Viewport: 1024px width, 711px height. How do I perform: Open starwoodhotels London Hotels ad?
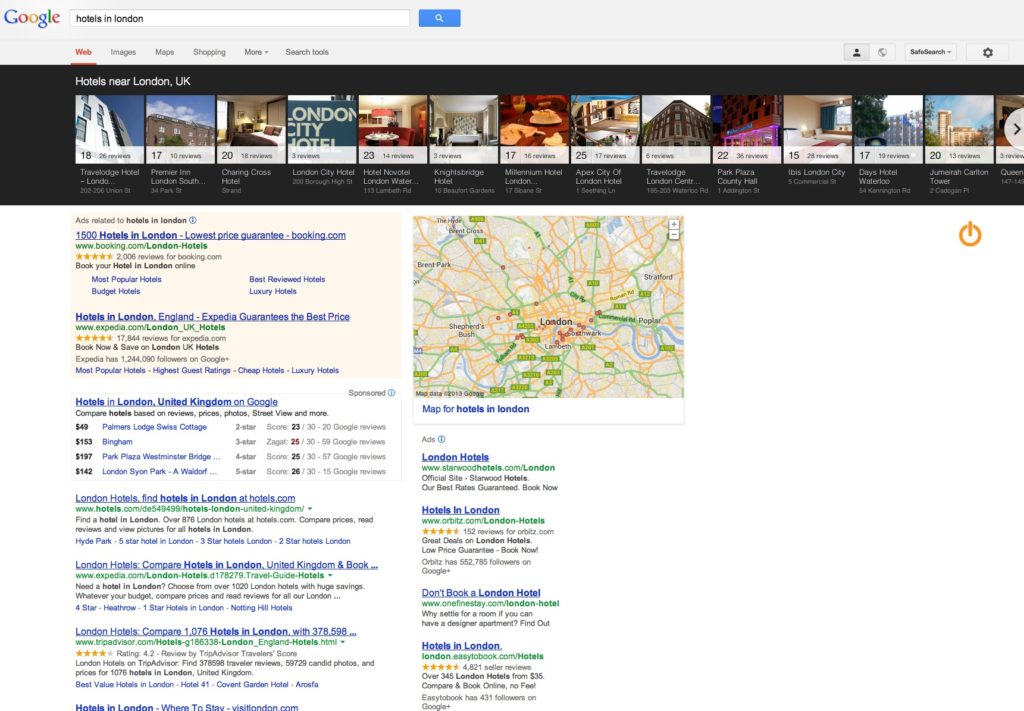pyautogui.click(x=455, y=457)
